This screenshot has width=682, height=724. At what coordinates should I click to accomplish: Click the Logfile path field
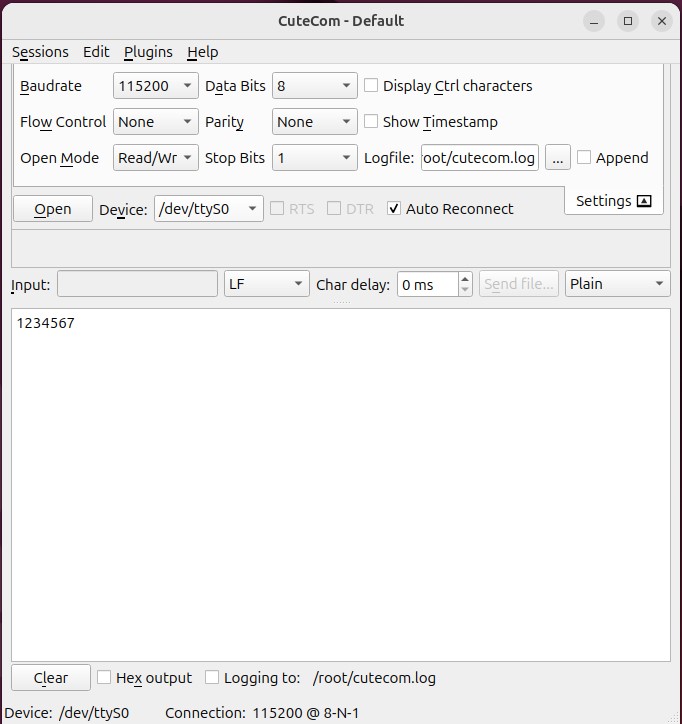(x=480, y=157)
